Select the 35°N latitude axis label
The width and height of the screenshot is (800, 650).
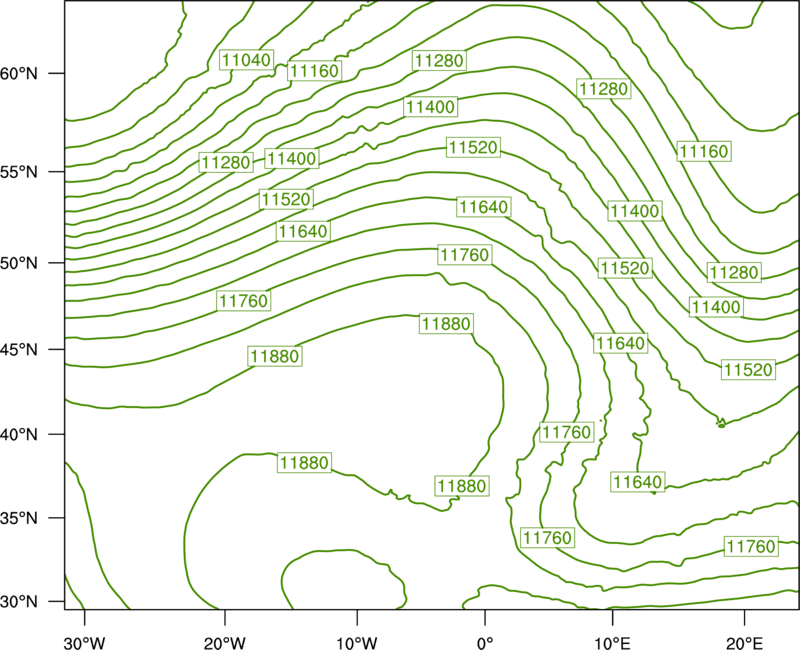pyautogui.click(x=19, y=518)
